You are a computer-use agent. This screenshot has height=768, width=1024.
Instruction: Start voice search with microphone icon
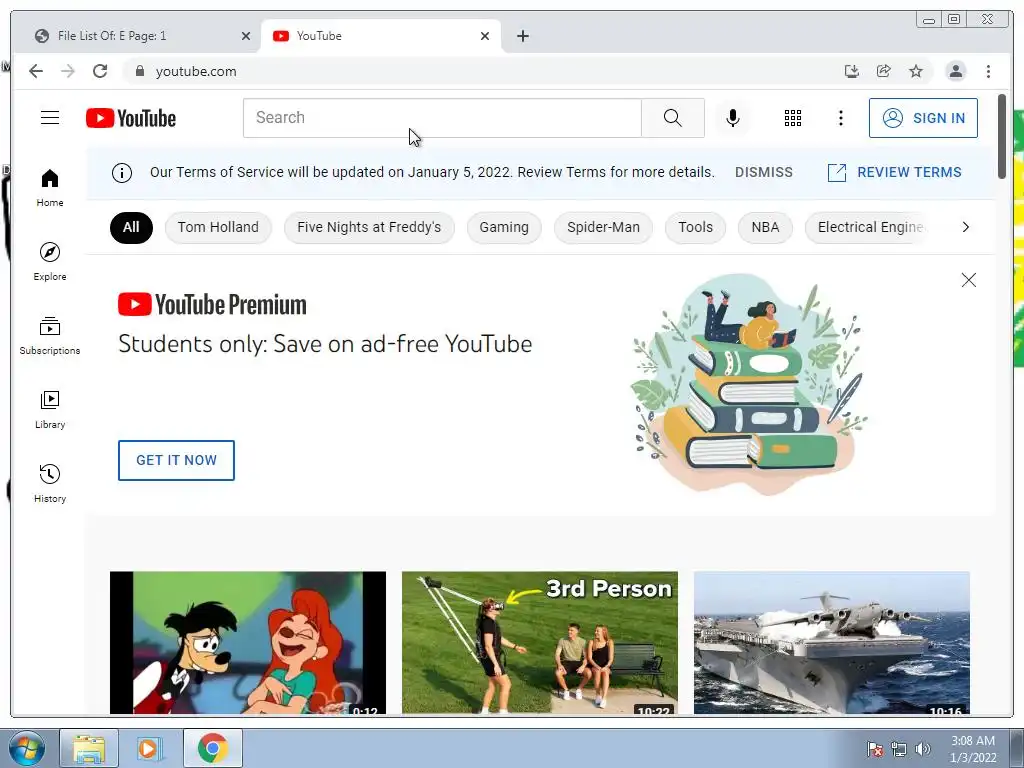point(733,118)
